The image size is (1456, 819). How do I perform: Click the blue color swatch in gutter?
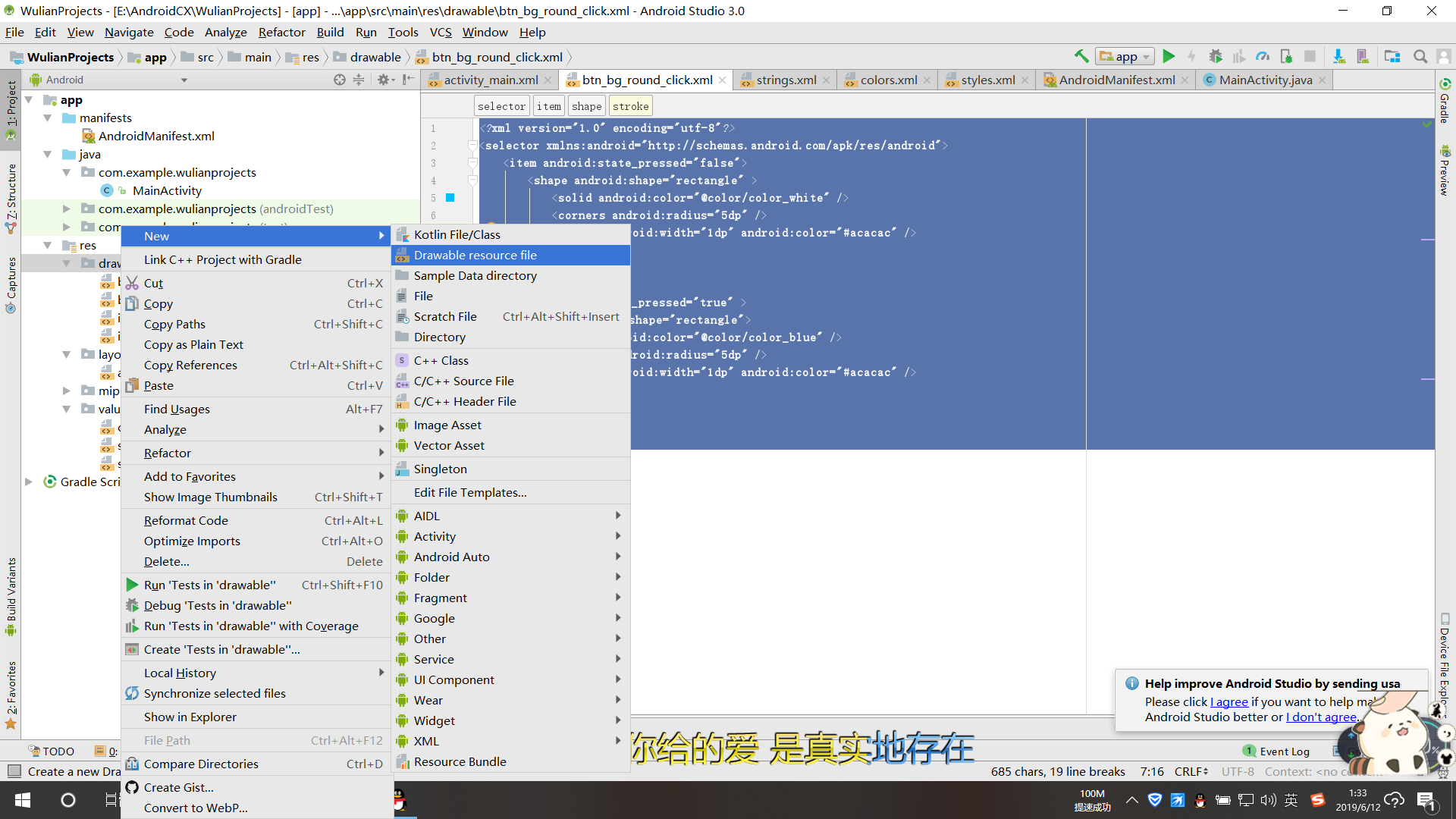[x=450, y=198]
